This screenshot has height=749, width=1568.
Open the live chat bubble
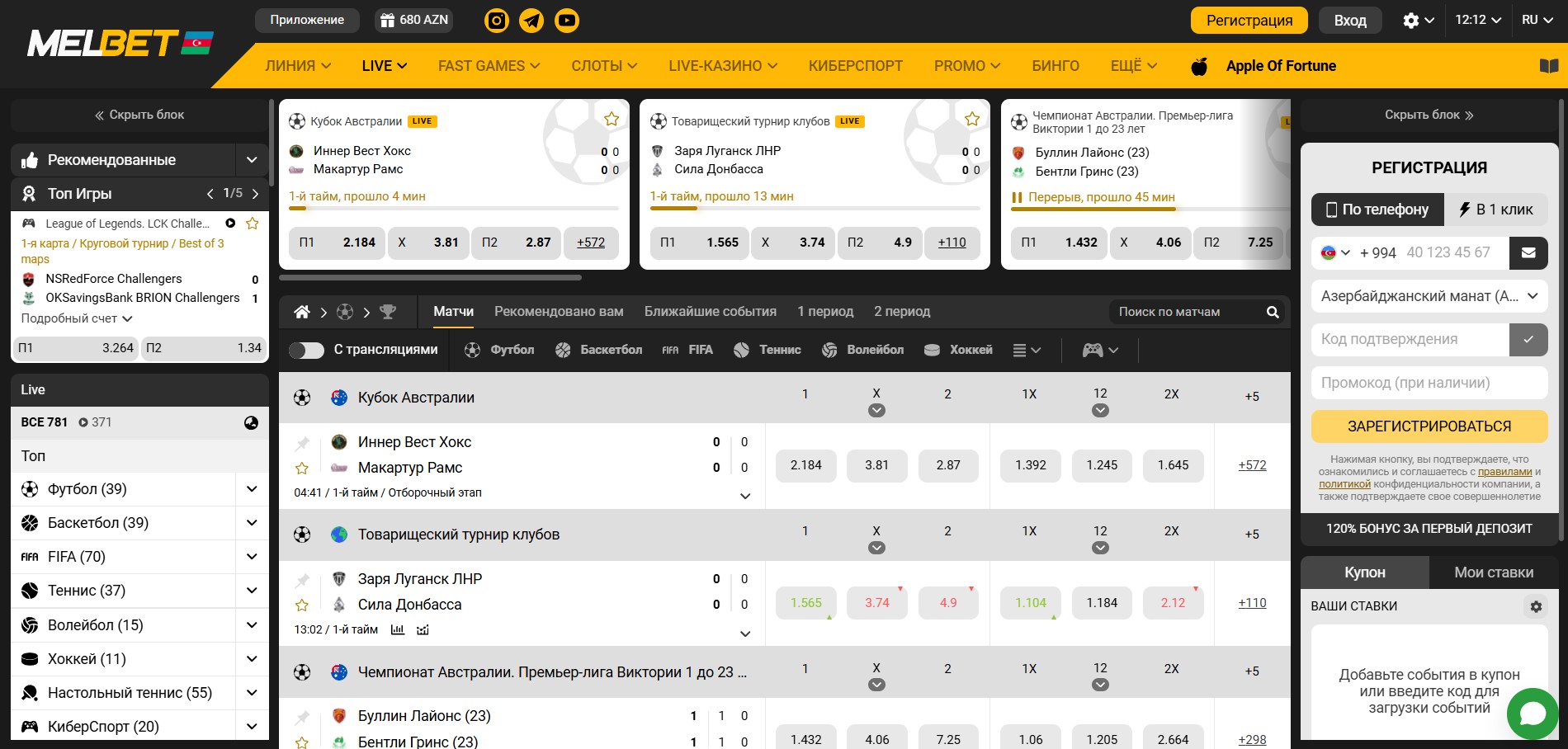(x=1532, y=713)
